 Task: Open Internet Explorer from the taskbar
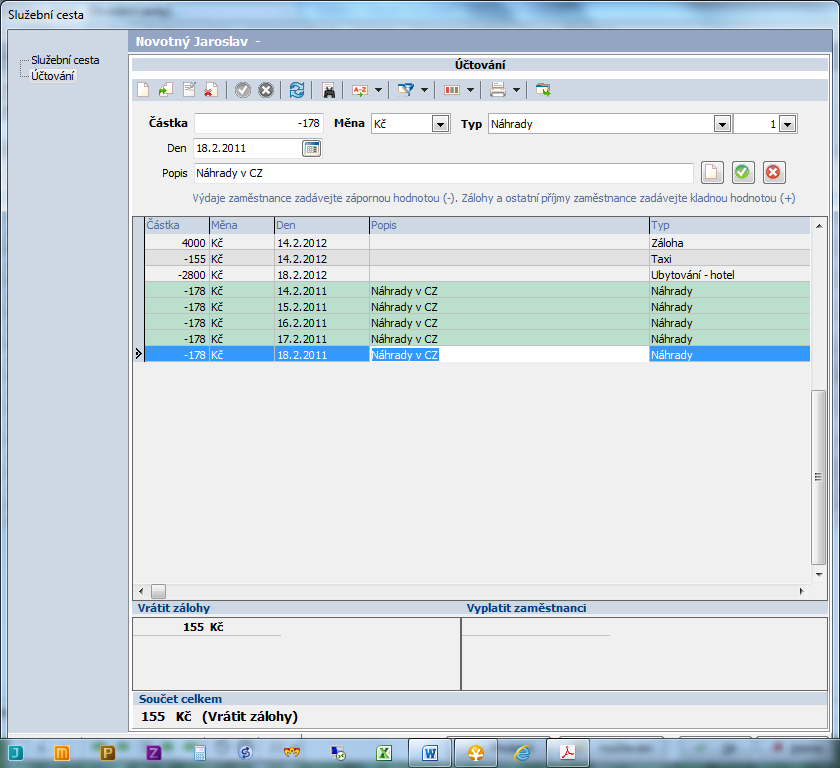pyautogui.click(x=522, y=753)
